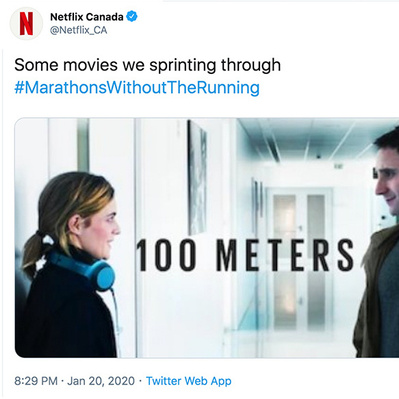Open the 8:29 PM tweet timestamp
399x399 pixels.
click(x=36, y=381)
